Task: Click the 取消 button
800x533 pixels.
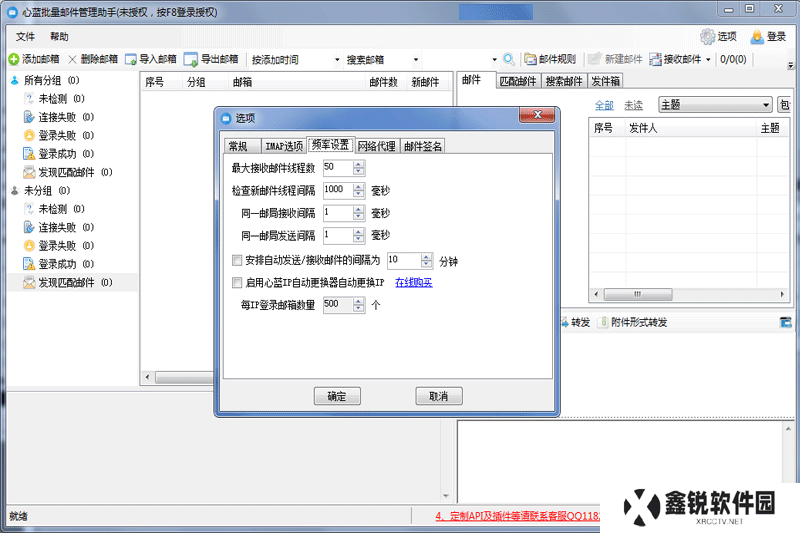Action: pyautogui.click(x=439, y=396)
